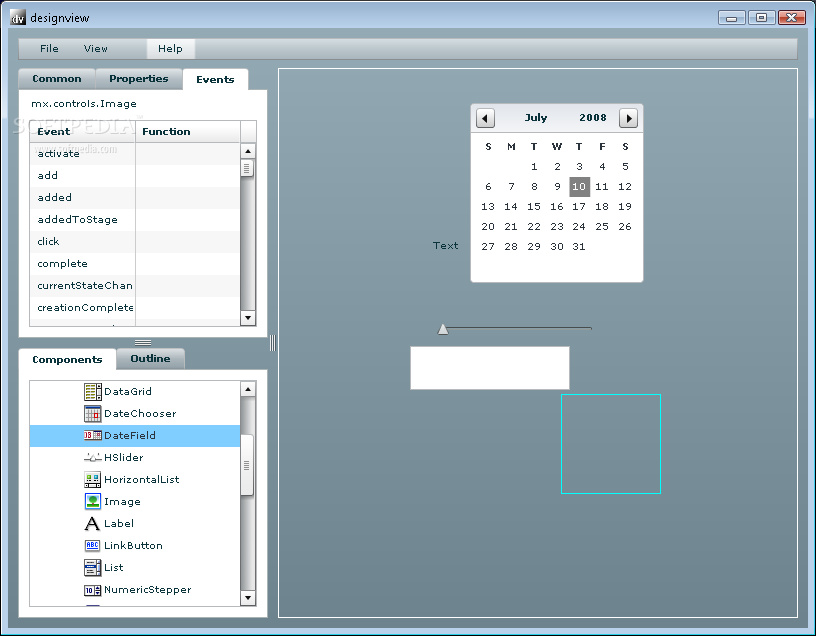Click events list scrollbar thumb
This screenshot has width=816, height=636.
[x=248, y=169]
